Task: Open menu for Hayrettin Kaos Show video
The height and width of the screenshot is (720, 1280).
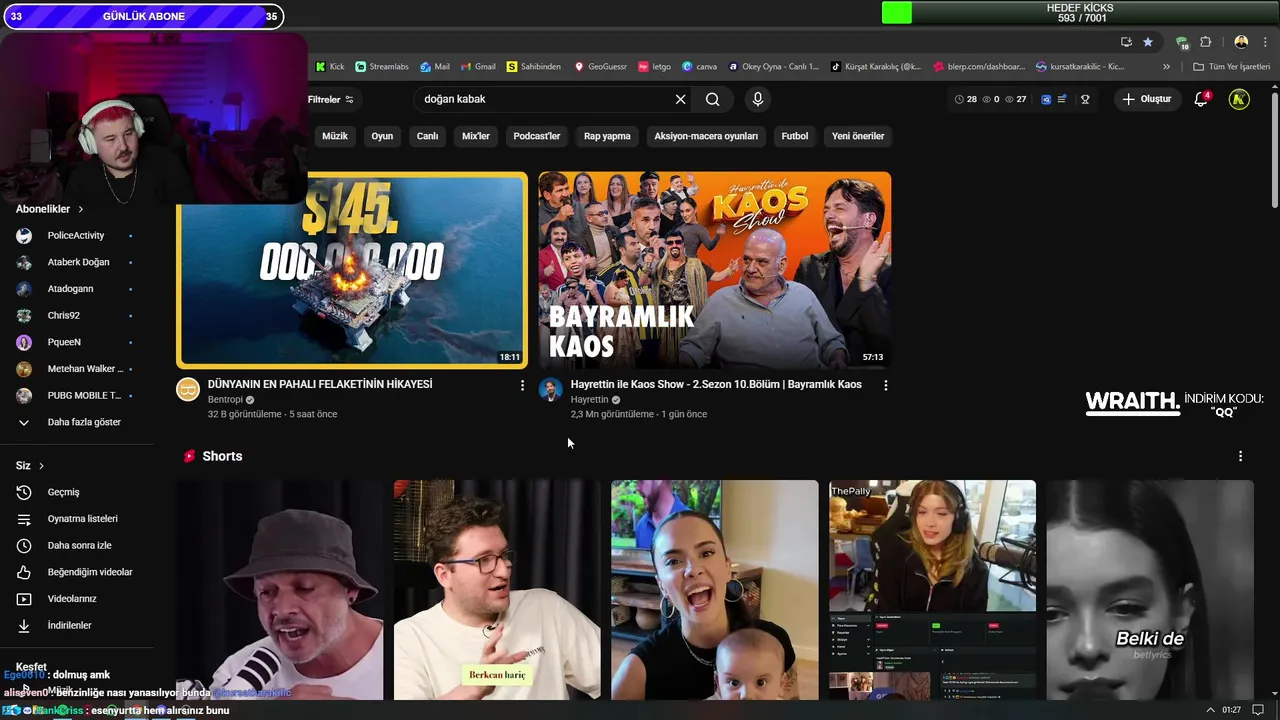Action: point(885,385)
